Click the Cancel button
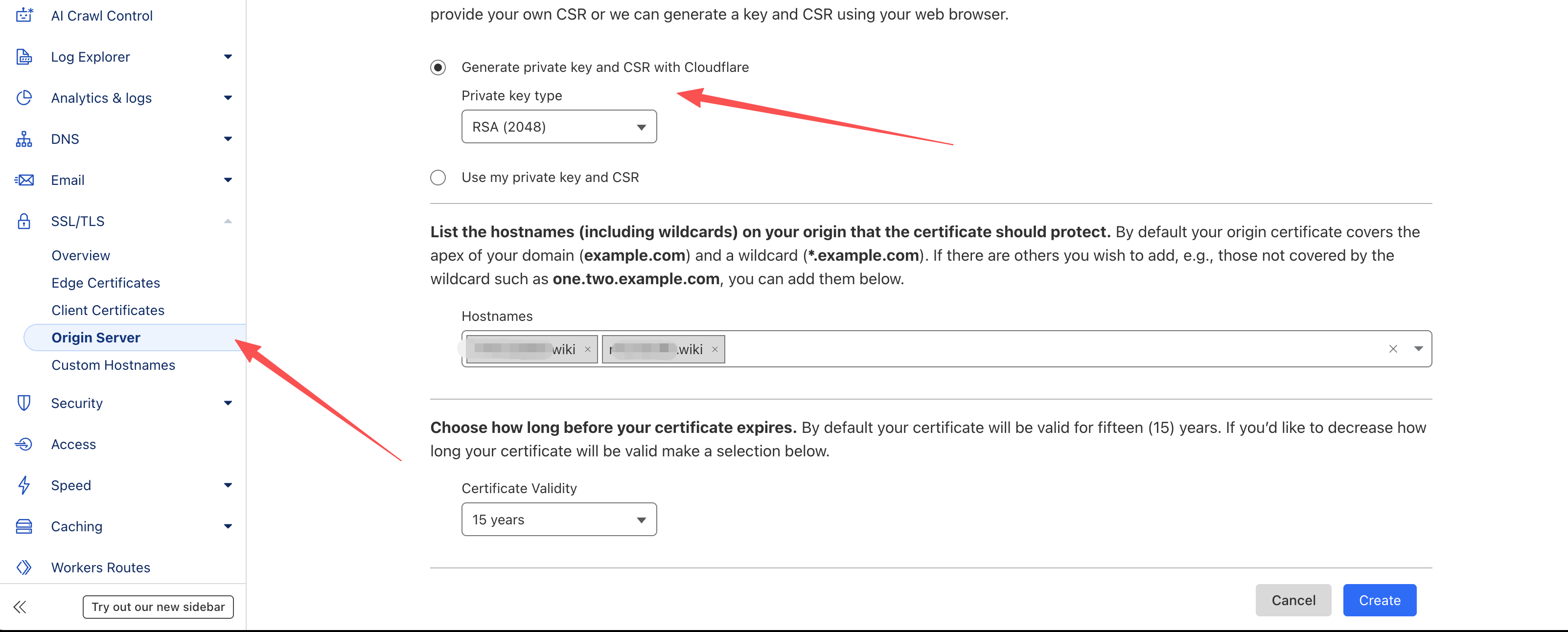Viewport: 1568px width, 632px height. 1293,600
